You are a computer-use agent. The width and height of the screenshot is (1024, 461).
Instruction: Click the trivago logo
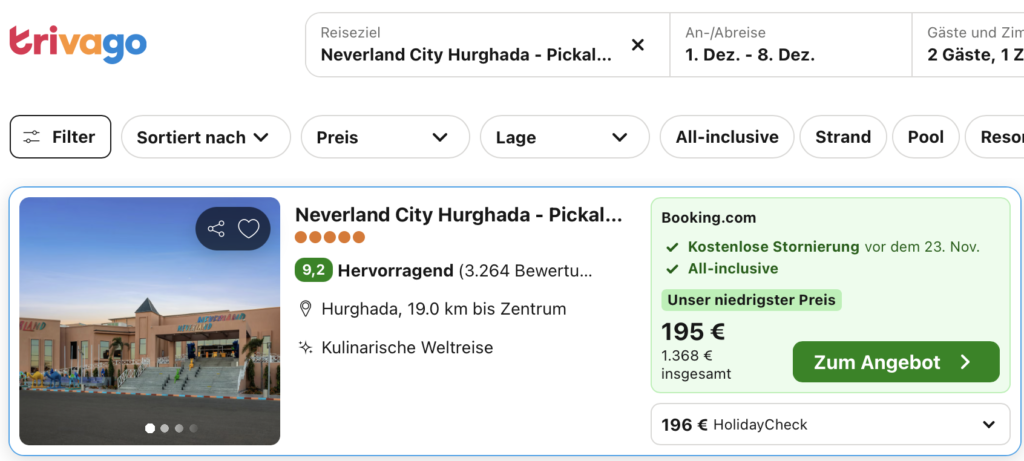pos(78,43)
